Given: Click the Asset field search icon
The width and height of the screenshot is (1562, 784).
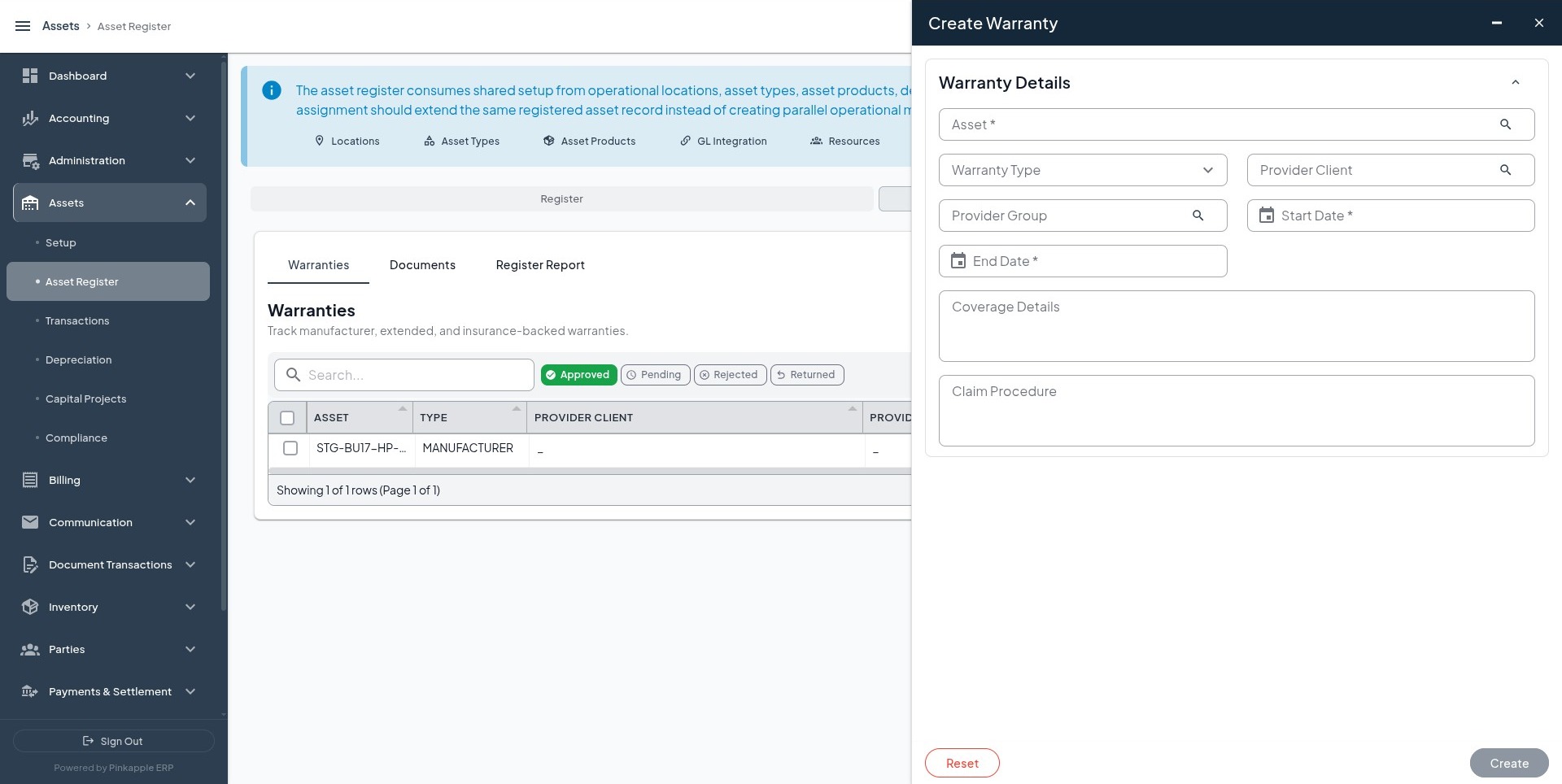Looking at the screenshot, I should coord(1505,124).
